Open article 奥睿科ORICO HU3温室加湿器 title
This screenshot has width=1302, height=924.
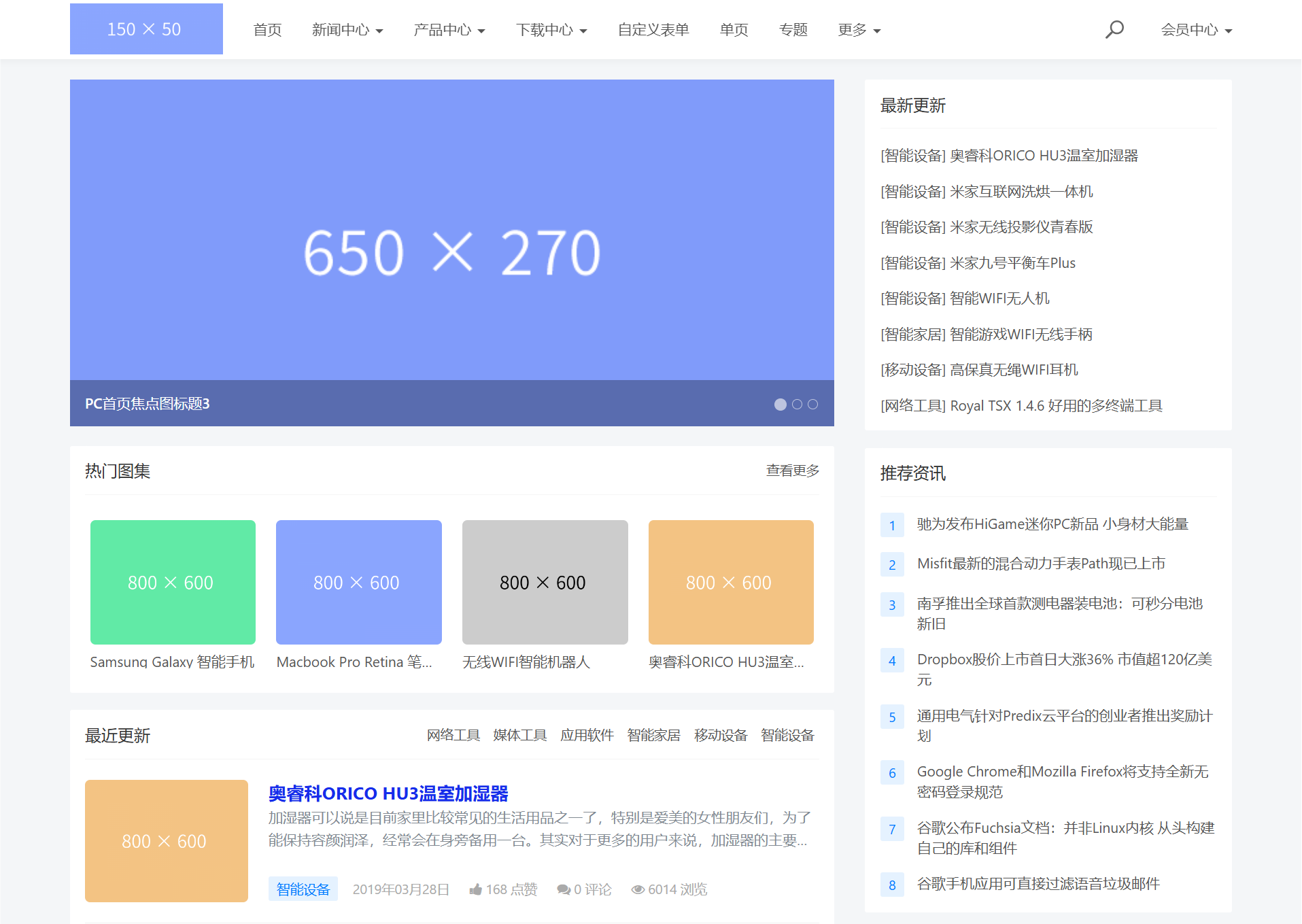pos(388,793)
